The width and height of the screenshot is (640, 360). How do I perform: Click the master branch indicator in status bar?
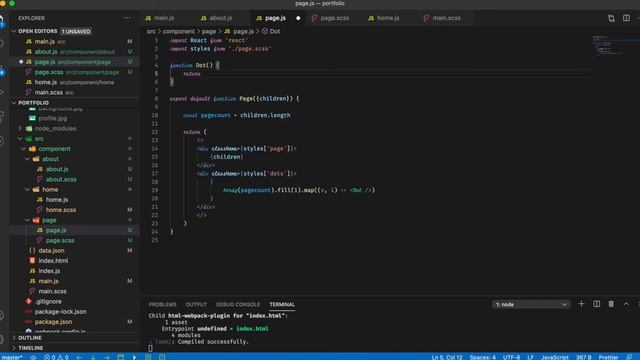coord(11,357)
